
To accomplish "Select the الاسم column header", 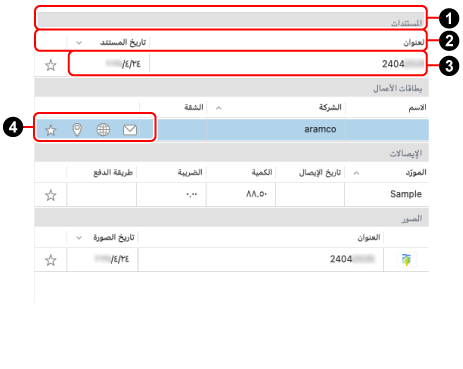I will click(x=418, y=107).
